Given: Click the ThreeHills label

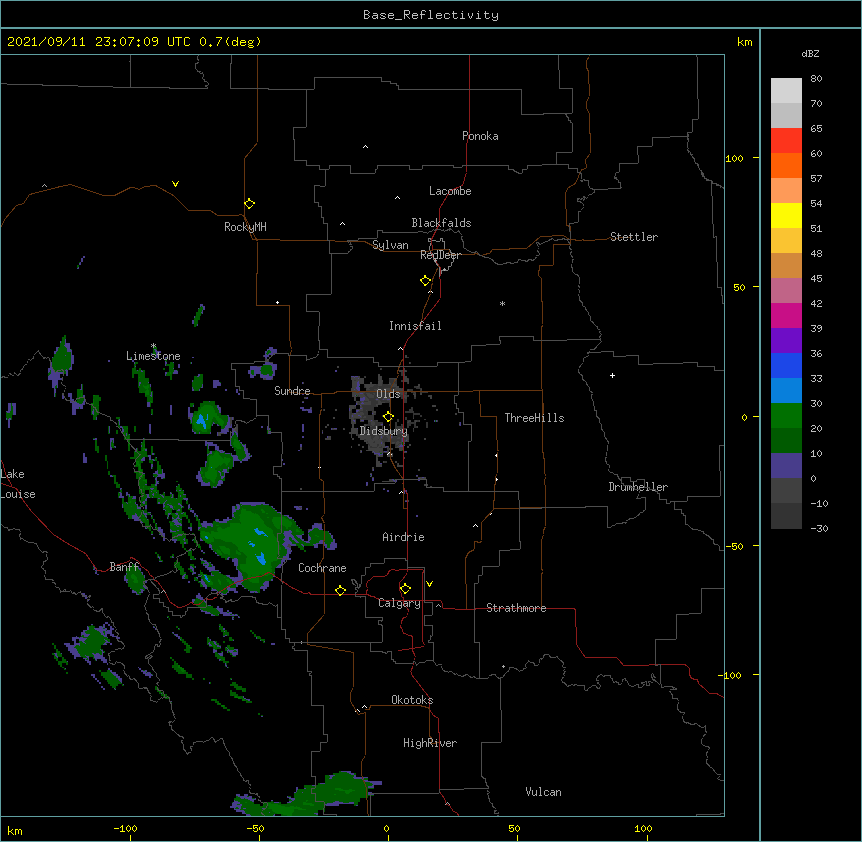Looking at the screenshot, I should click(534, 418).
